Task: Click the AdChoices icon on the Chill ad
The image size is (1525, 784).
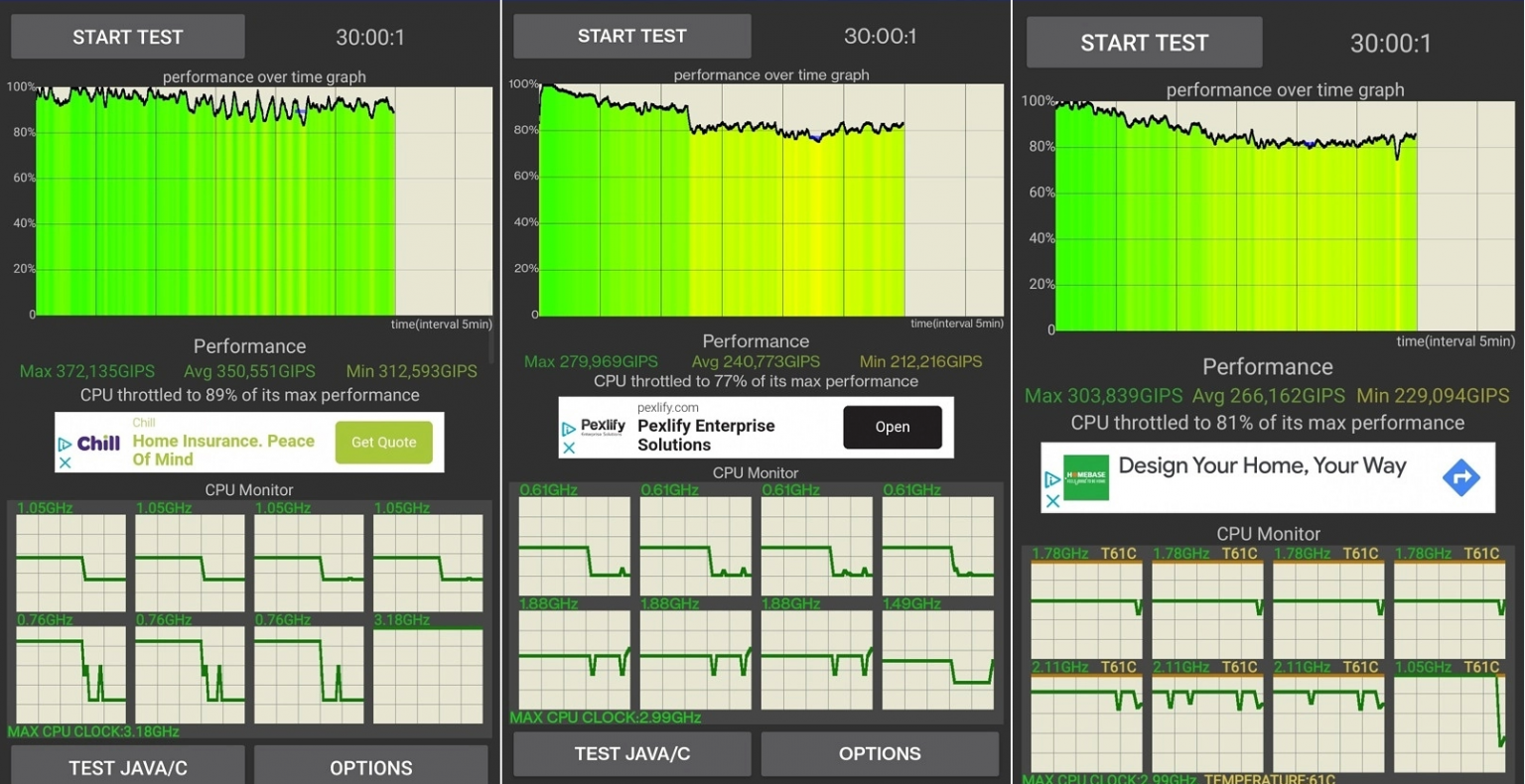Action: [x=65, y=445]
